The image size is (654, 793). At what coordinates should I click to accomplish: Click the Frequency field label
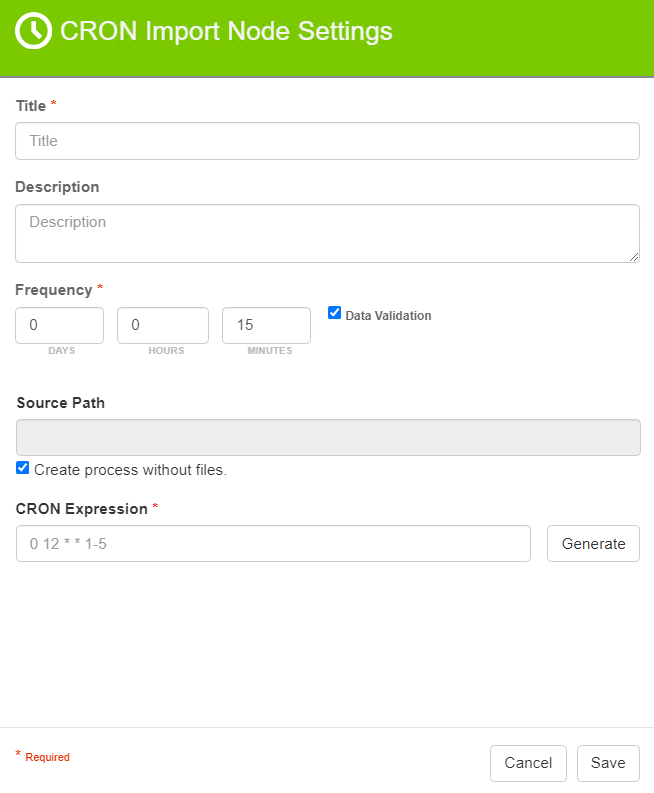[x=54, y=290]
